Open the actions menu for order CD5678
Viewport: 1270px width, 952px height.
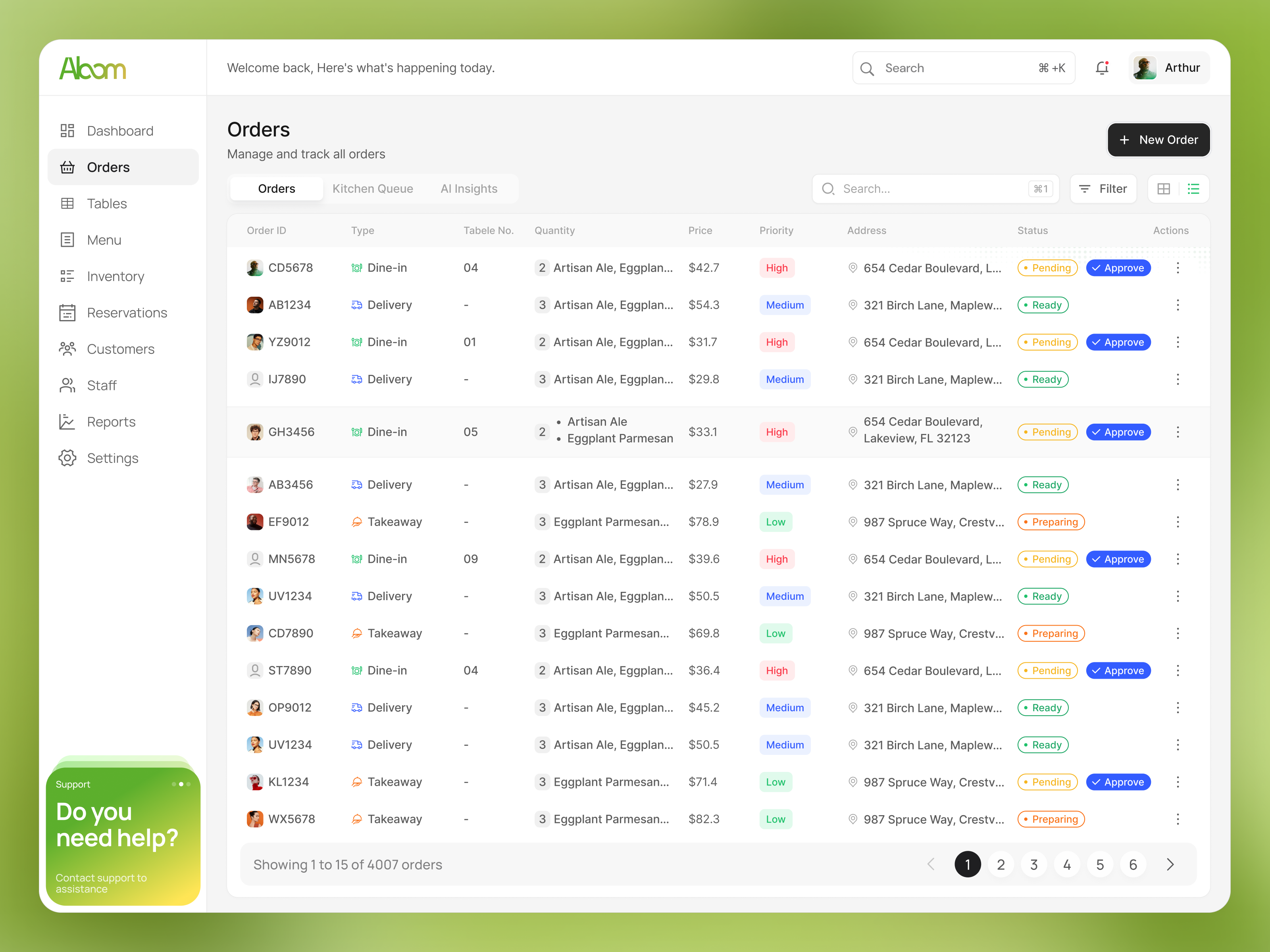[x=1178, y=267]
